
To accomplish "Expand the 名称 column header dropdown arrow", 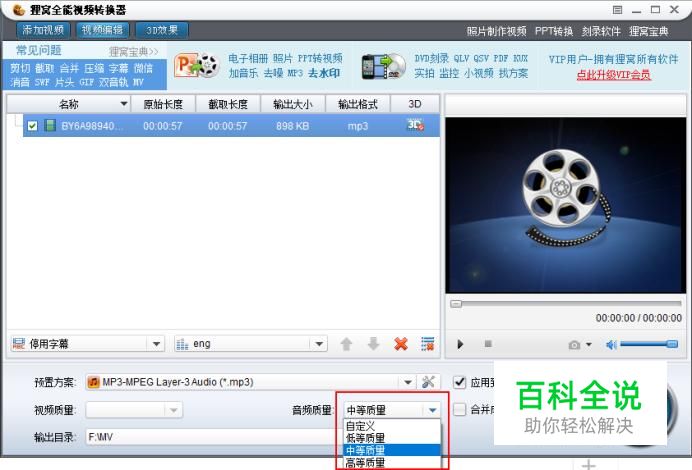I will [x=124, y=104].
